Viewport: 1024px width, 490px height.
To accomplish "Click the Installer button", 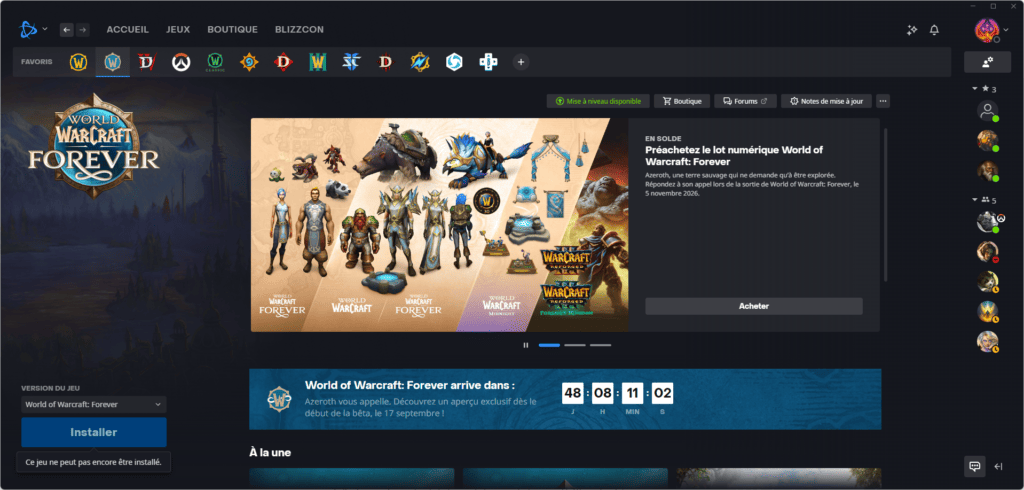I will [93, 433].
